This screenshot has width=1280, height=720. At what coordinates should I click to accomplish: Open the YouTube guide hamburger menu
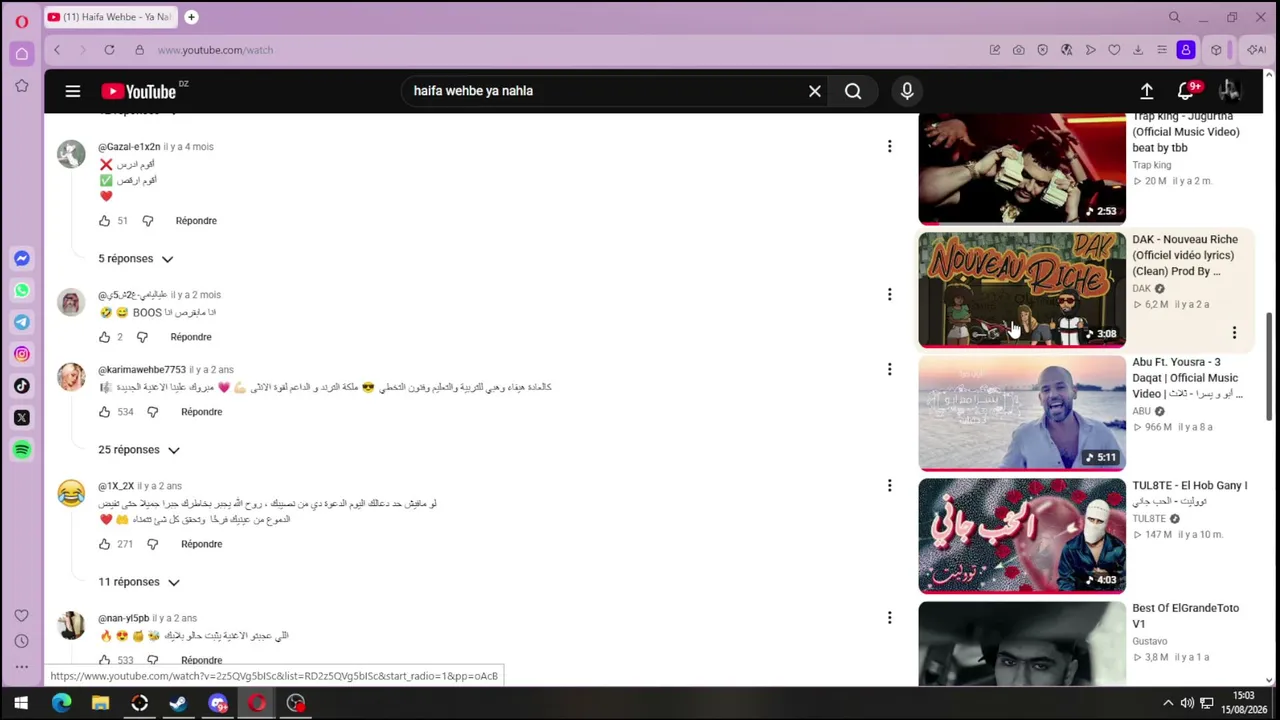pos(73,91)
